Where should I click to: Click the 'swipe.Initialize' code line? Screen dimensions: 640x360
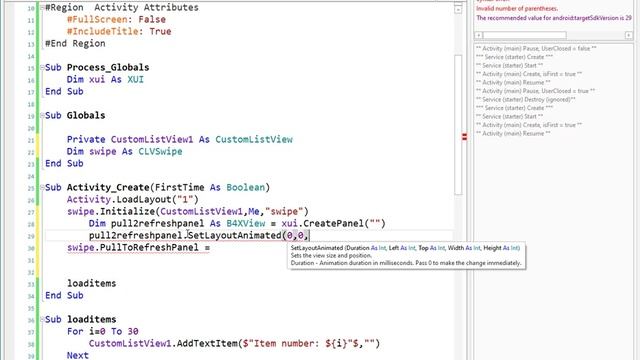pyautogui.click(x=188, y=211)
